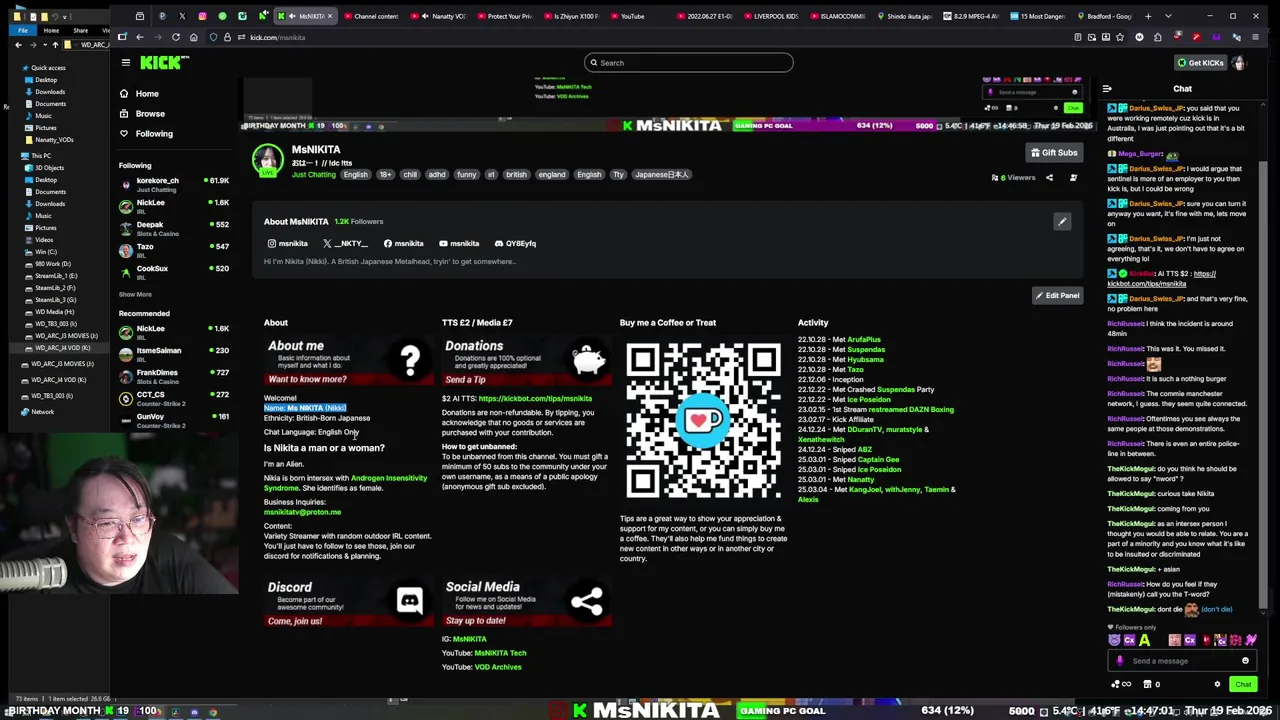Image resolution: width=1280 pixels, height=720 pixels.
Task: Select Quick access in File Explorer
Action: click(48, 67)
